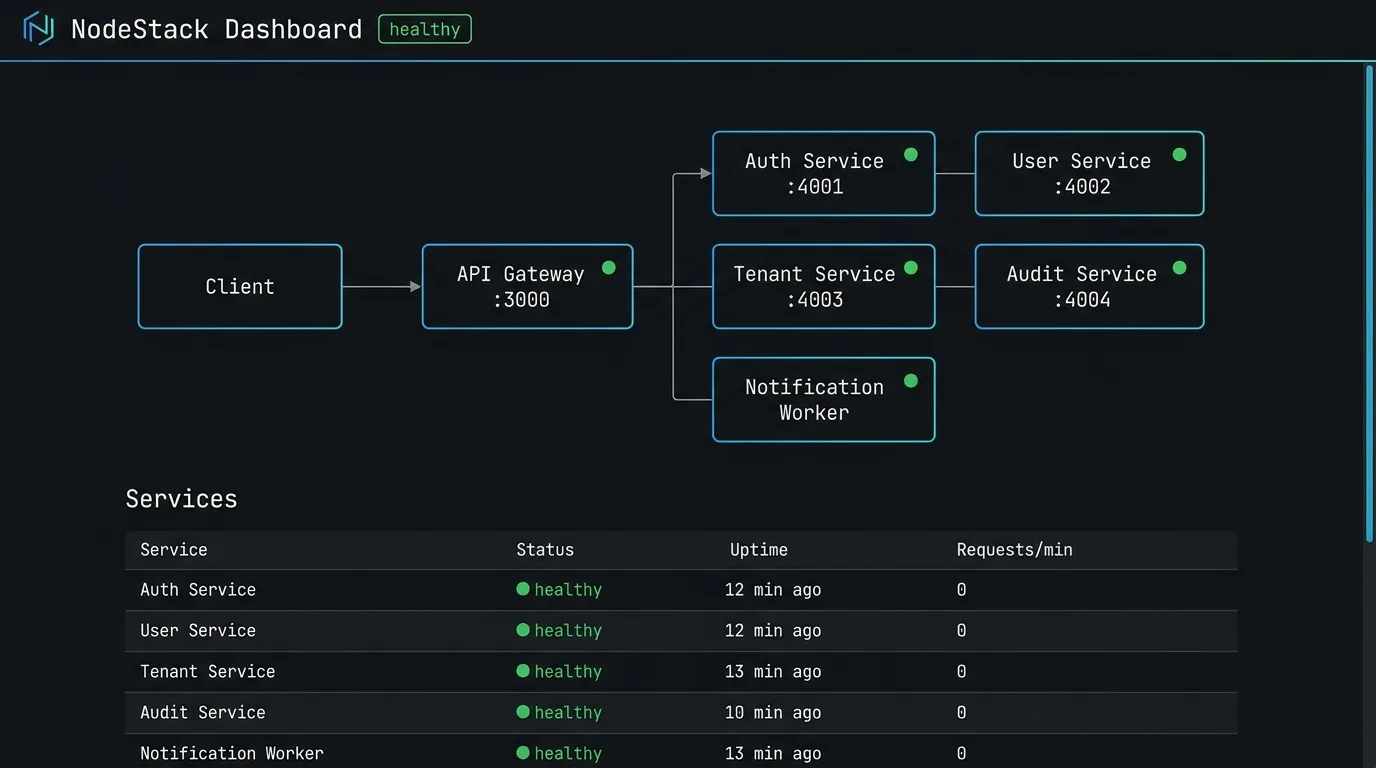Click the Uptime column header
The image size is (1376, 768).
coord(759,550)
